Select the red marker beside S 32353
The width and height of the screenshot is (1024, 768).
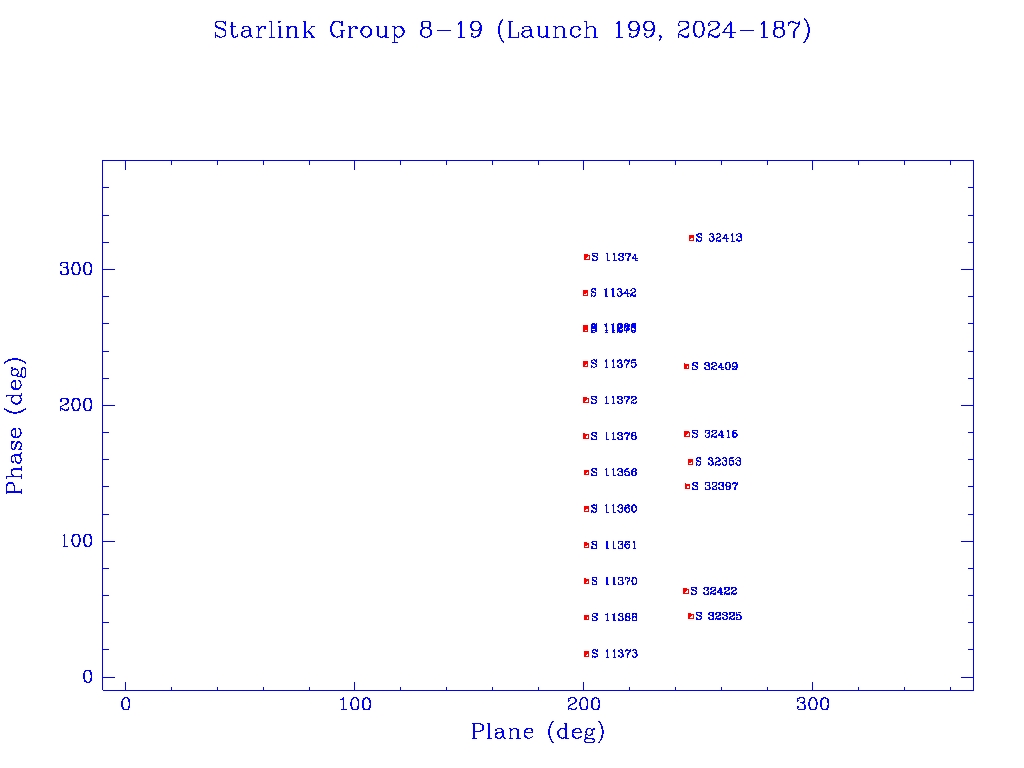point(690,462)
